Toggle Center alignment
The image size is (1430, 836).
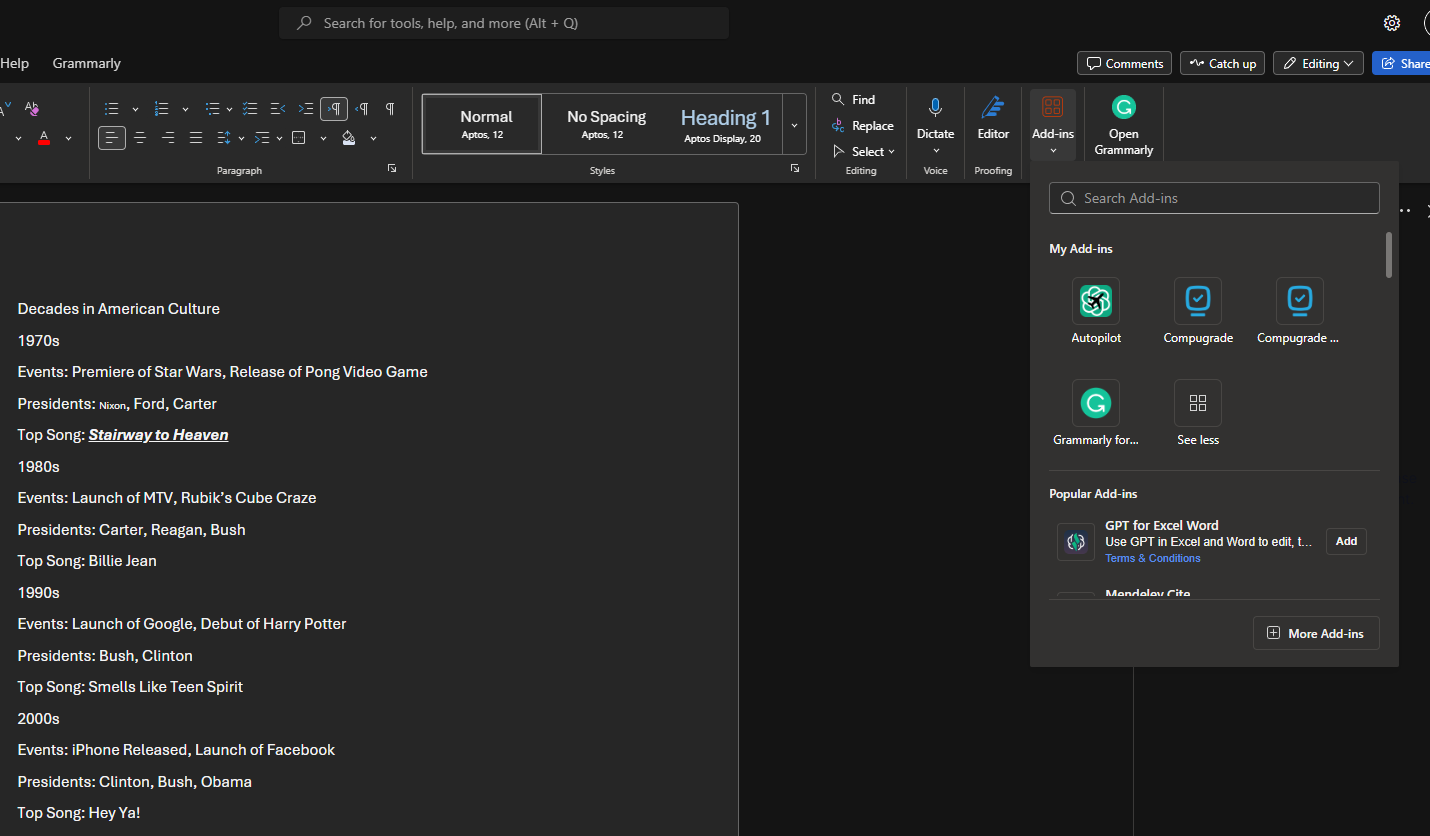click(x=140, y=138)
